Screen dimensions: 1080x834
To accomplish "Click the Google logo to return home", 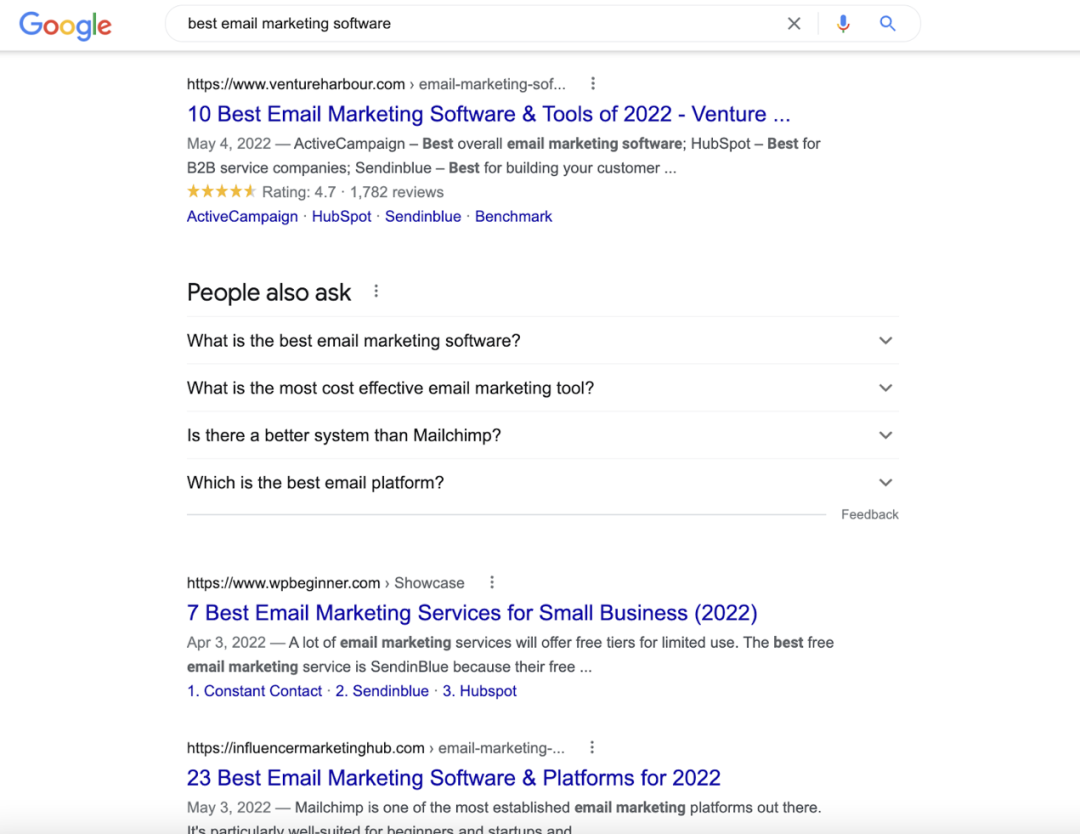I will click(x=64, y=26).
